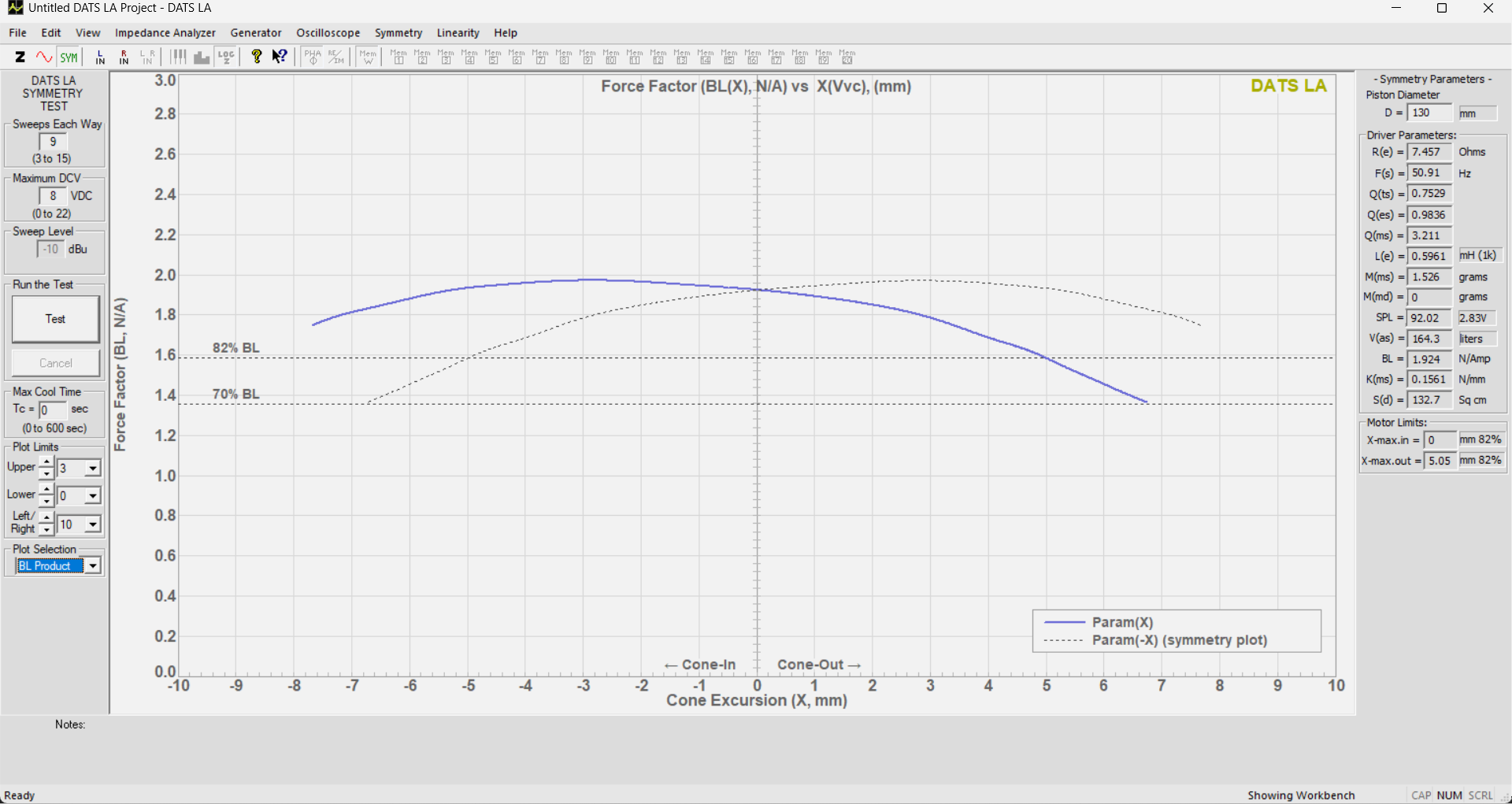Open the Impedance Analyzer menu

pyautogui.click(x=165, y=33)
